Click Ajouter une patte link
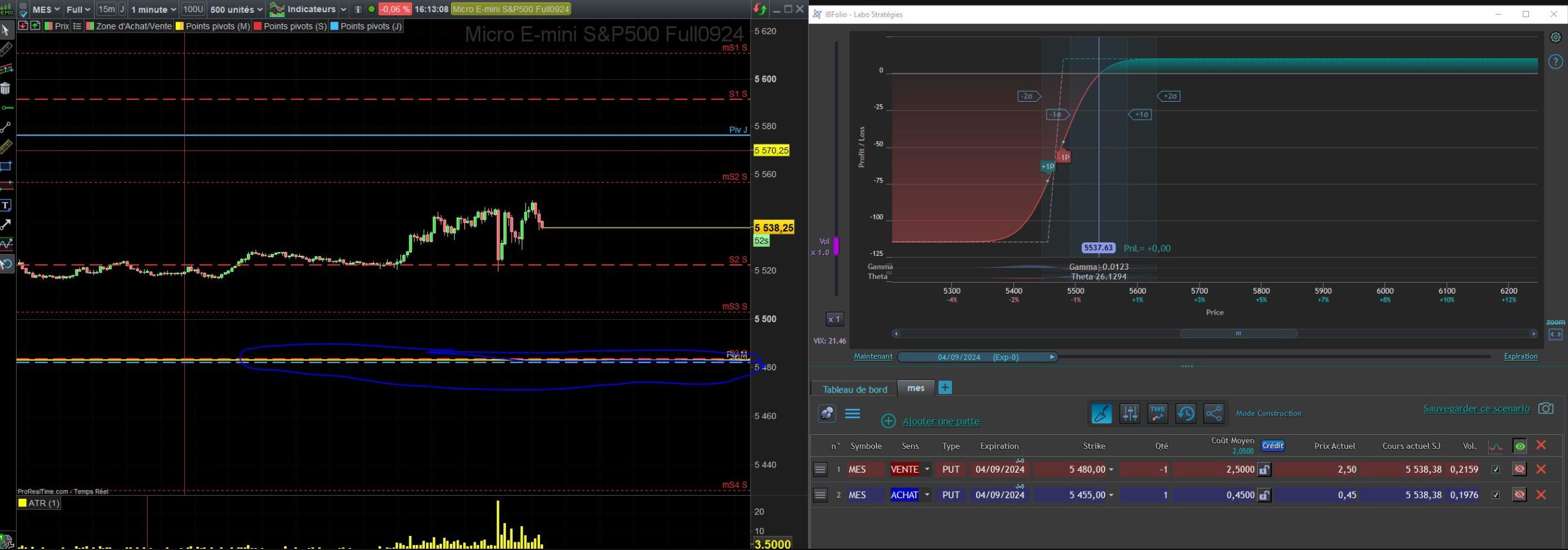This screenshot has height=550, width=1568. pos(940,421)
